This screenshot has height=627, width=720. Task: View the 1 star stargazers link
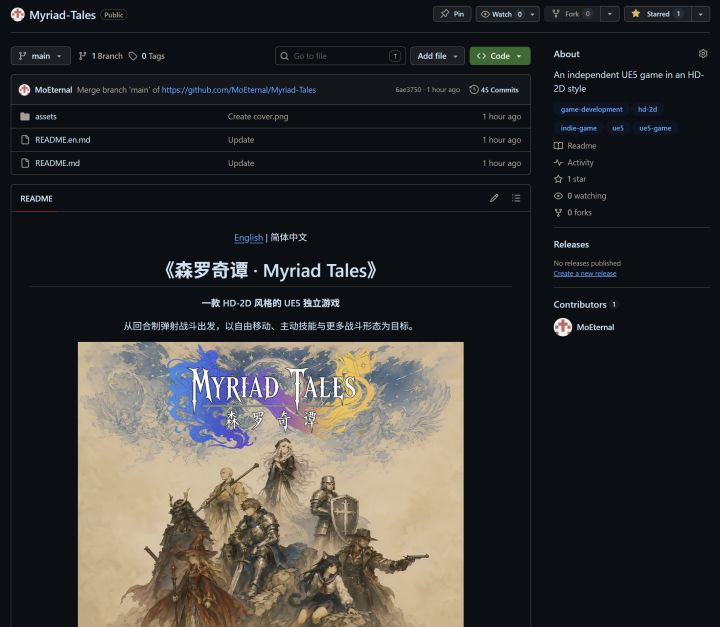click(x=570, y=179)
